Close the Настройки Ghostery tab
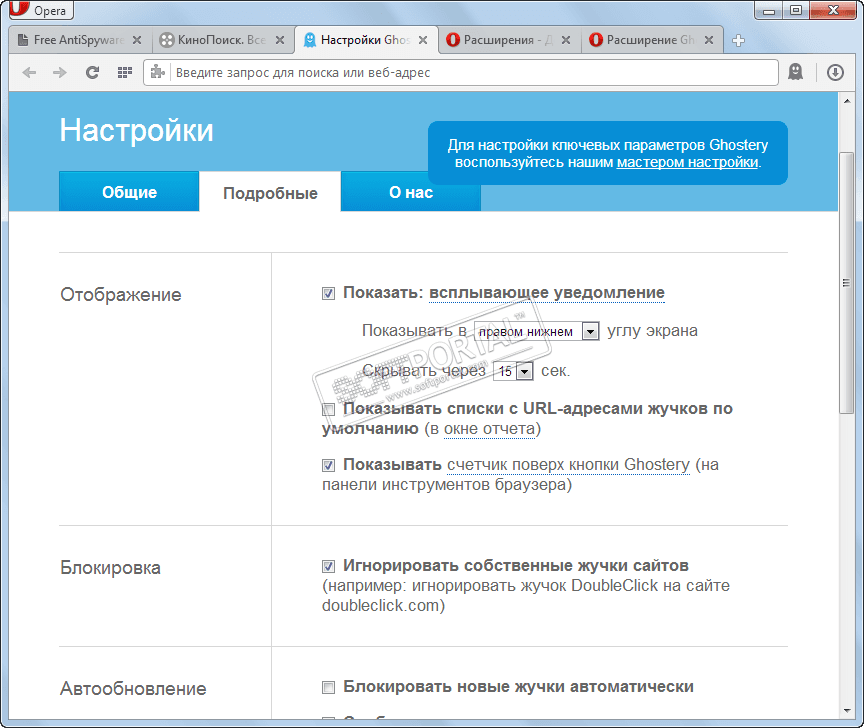 click(x=423, y=40)
